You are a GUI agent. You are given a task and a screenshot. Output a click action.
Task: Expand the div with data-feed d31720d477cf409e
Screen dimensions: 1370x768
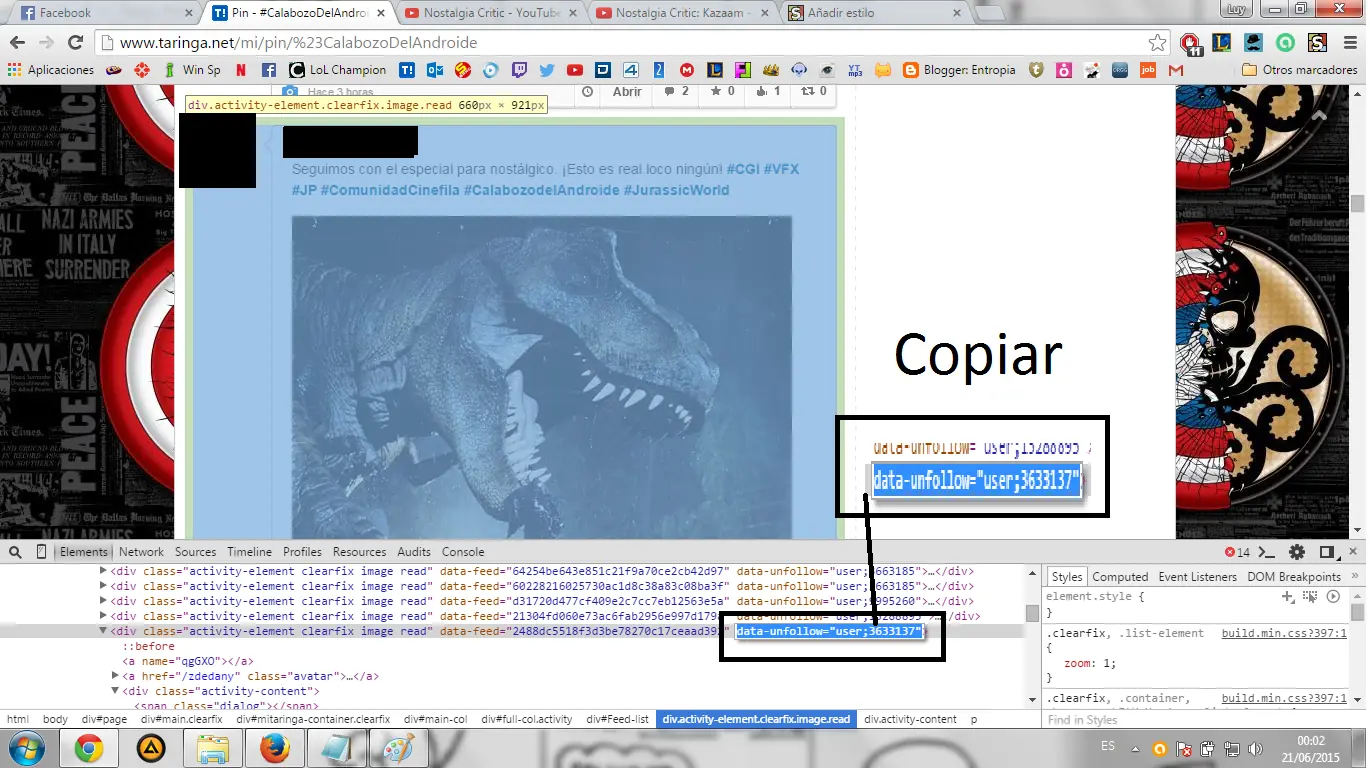click(103, 601)
